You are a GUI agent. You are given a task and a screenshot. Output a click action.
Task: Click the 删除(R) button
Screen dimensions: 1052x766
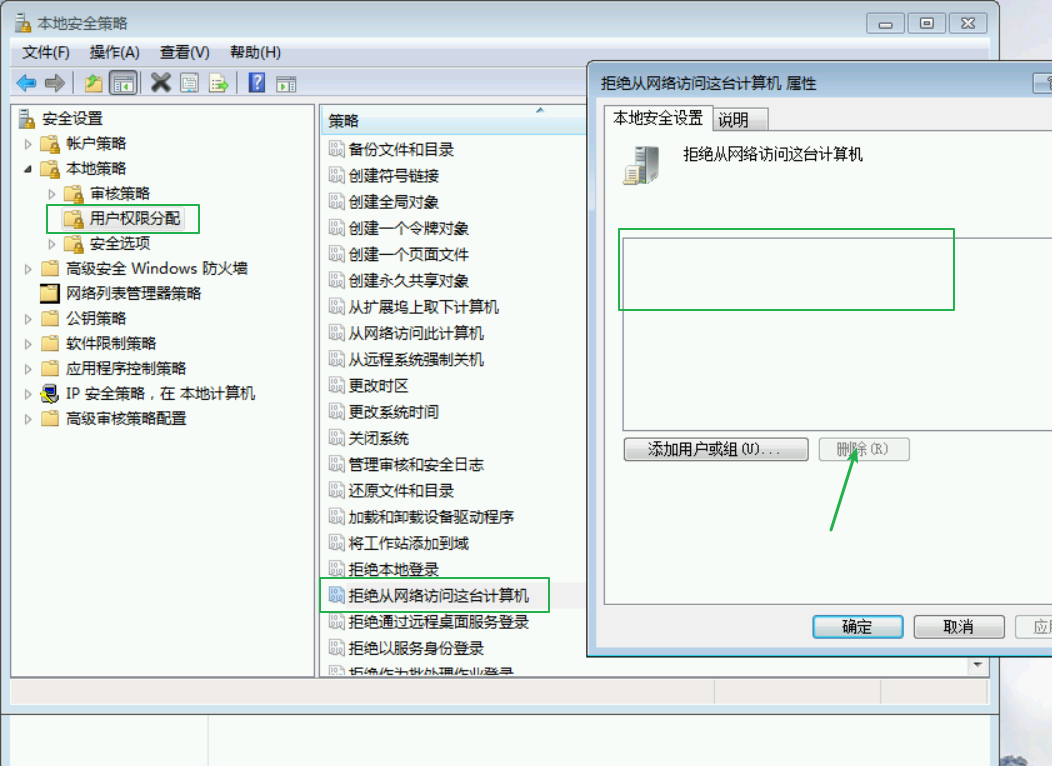click(x=863, y=449)
